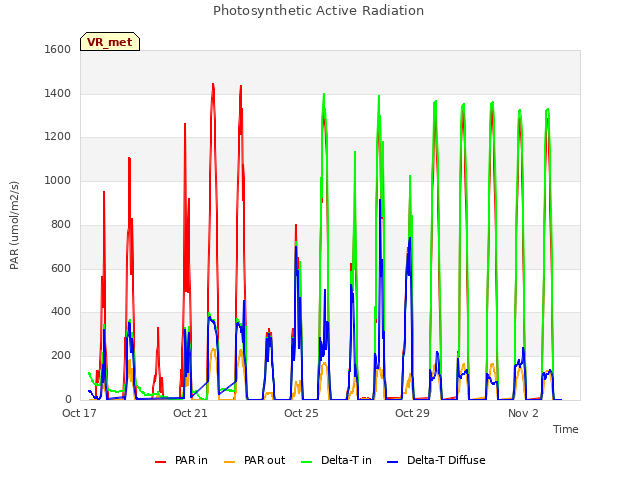Click the green Delta-T in legend swatch
The height and width of the screenshot is (480, 640).
(x=306, y=462)
